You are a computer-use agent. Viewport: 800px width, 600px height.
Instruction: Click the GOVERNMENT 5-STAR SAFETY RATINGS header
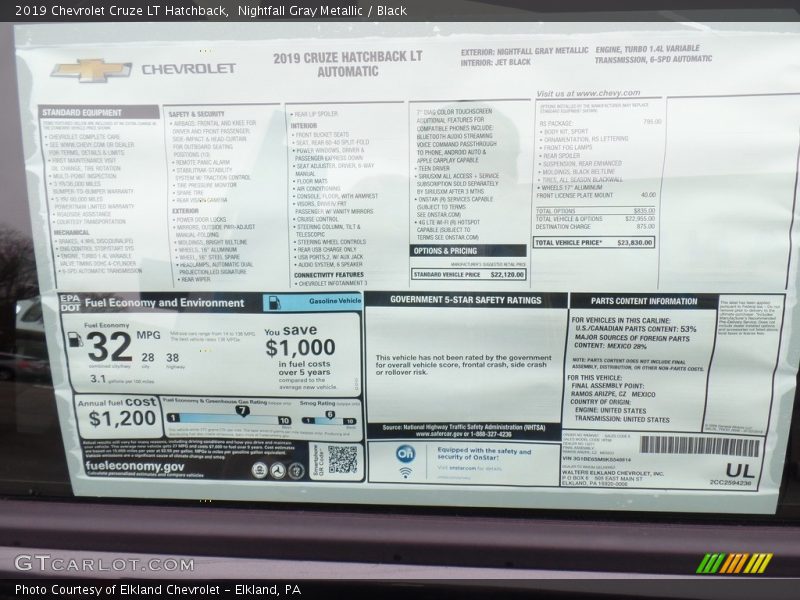pos(466,300)
